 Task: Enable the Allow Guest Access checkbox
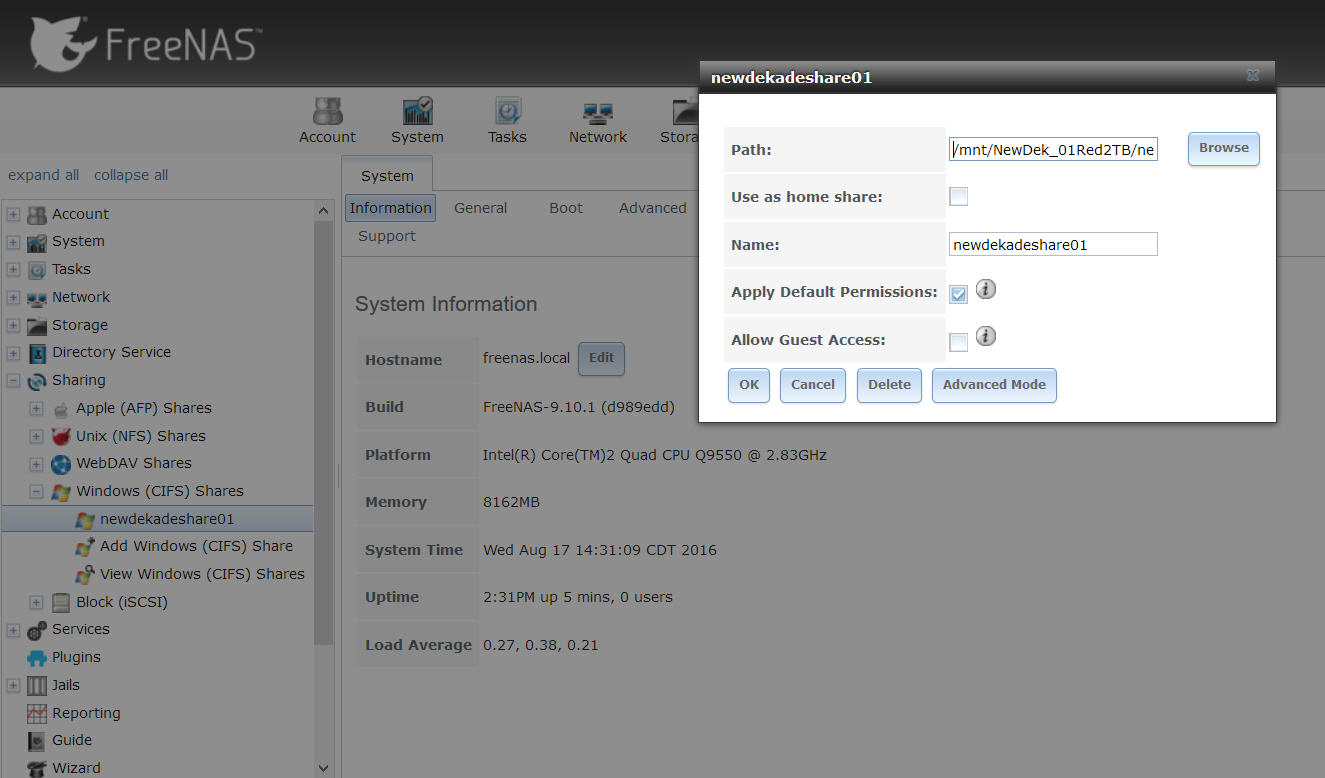958,342
